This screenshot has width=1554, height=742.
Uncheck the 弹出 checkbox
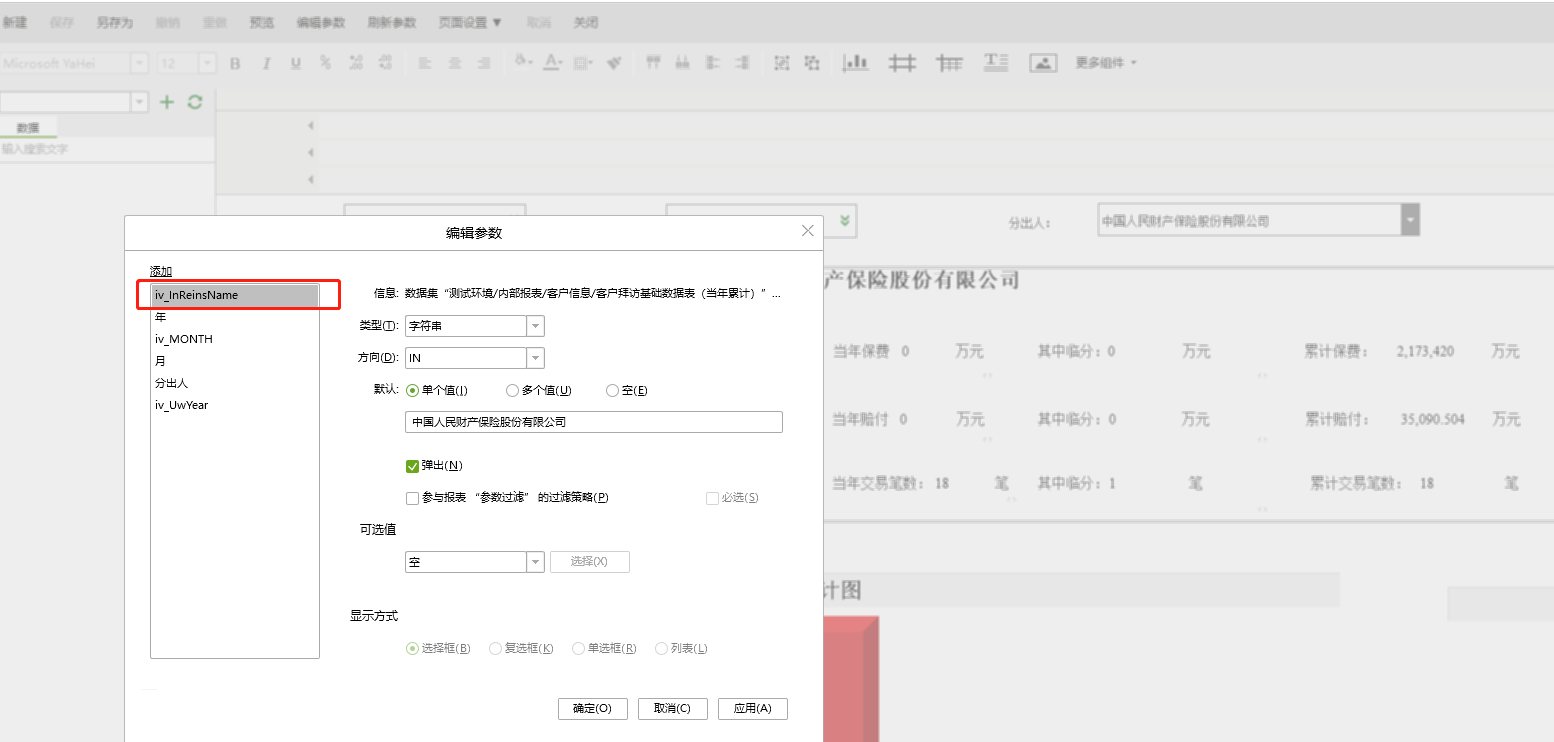click(412, 466)
